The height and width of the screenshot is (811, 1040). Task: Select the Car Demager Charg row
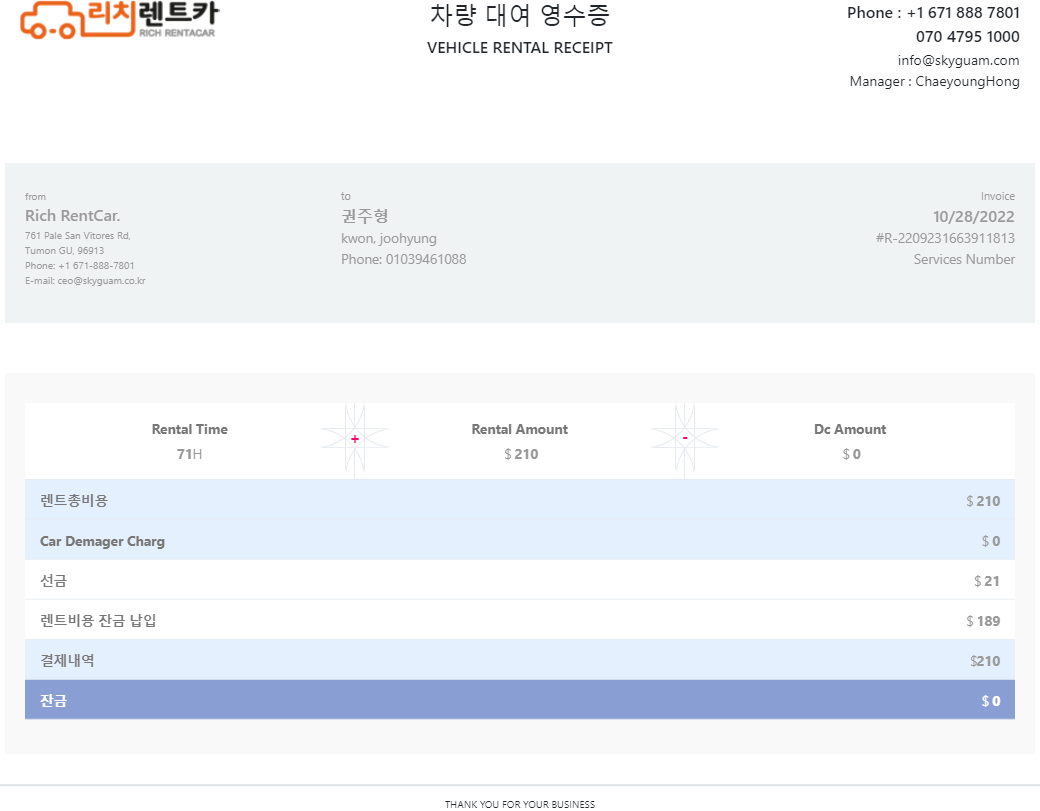coord(519,541)
